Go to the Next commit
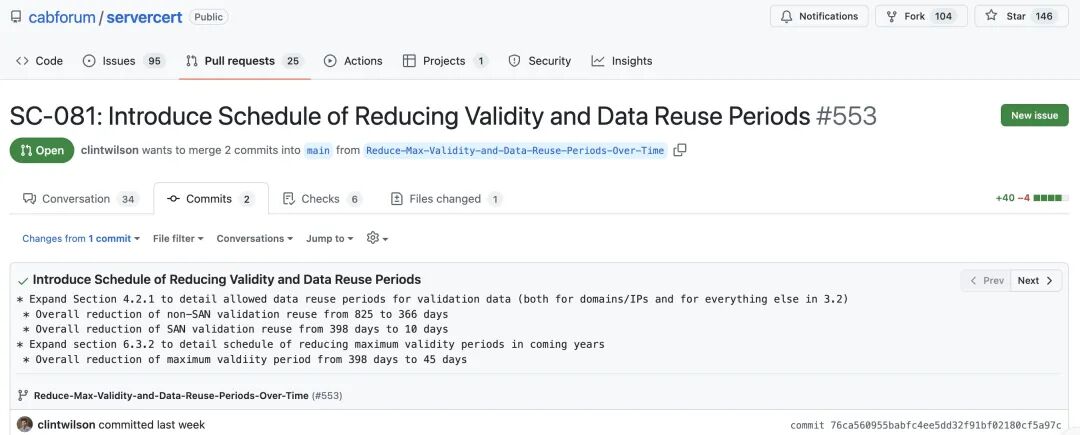This screenshot has width=1080, height=435. 1035,280
